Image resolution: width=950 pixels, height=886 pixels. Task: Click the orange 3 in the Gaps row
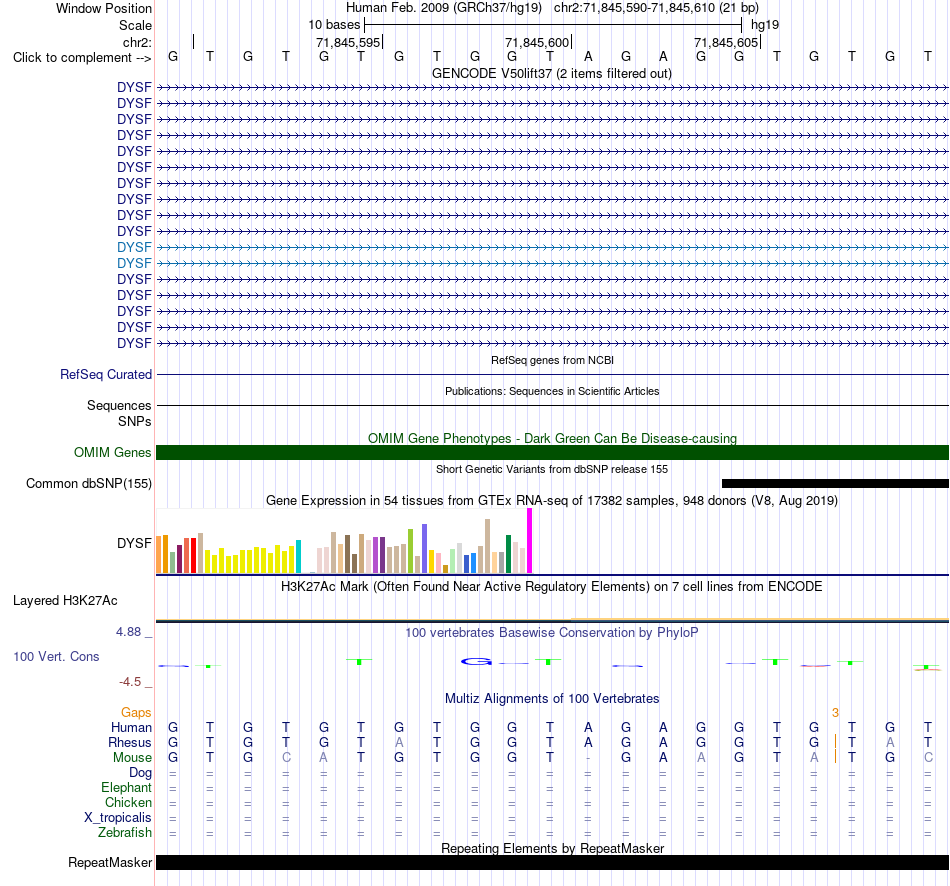tap(835, 713)
